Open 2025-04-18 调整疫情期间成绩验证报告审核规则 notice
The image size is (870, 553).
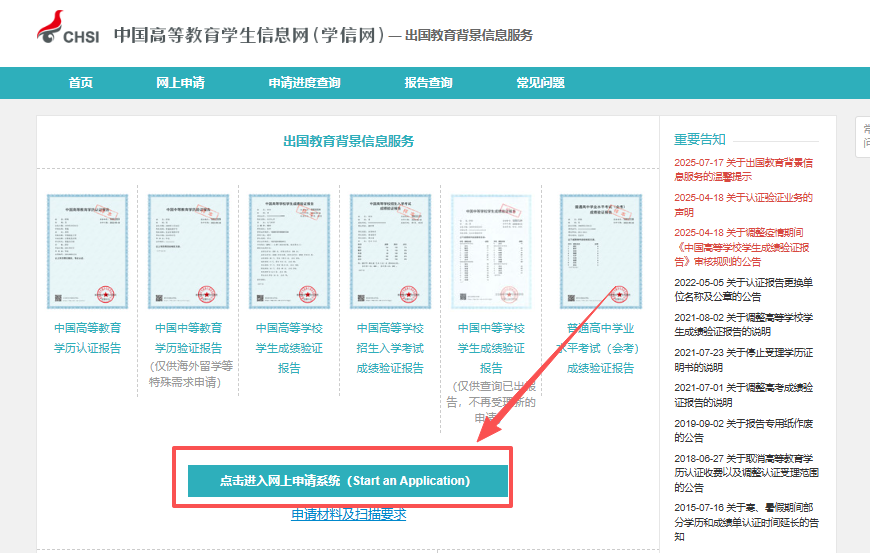tap(742, 247)
